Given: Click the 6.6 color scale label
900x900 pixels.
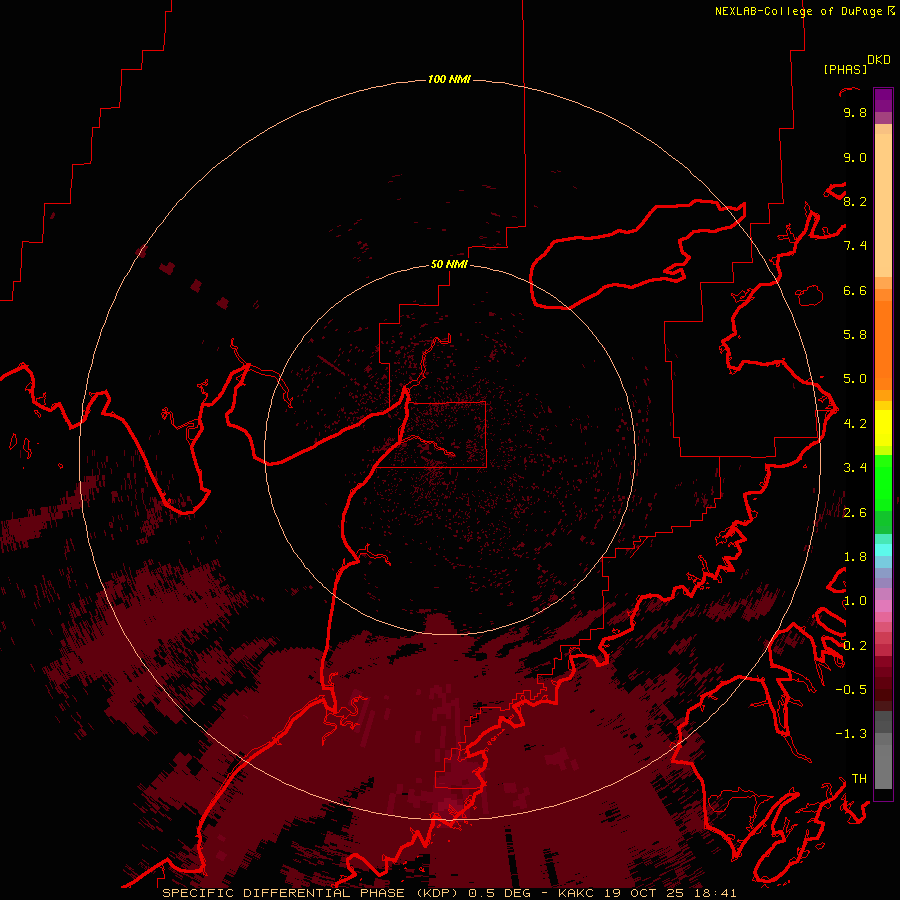Looking at the screenshot, I should [855, 290].
